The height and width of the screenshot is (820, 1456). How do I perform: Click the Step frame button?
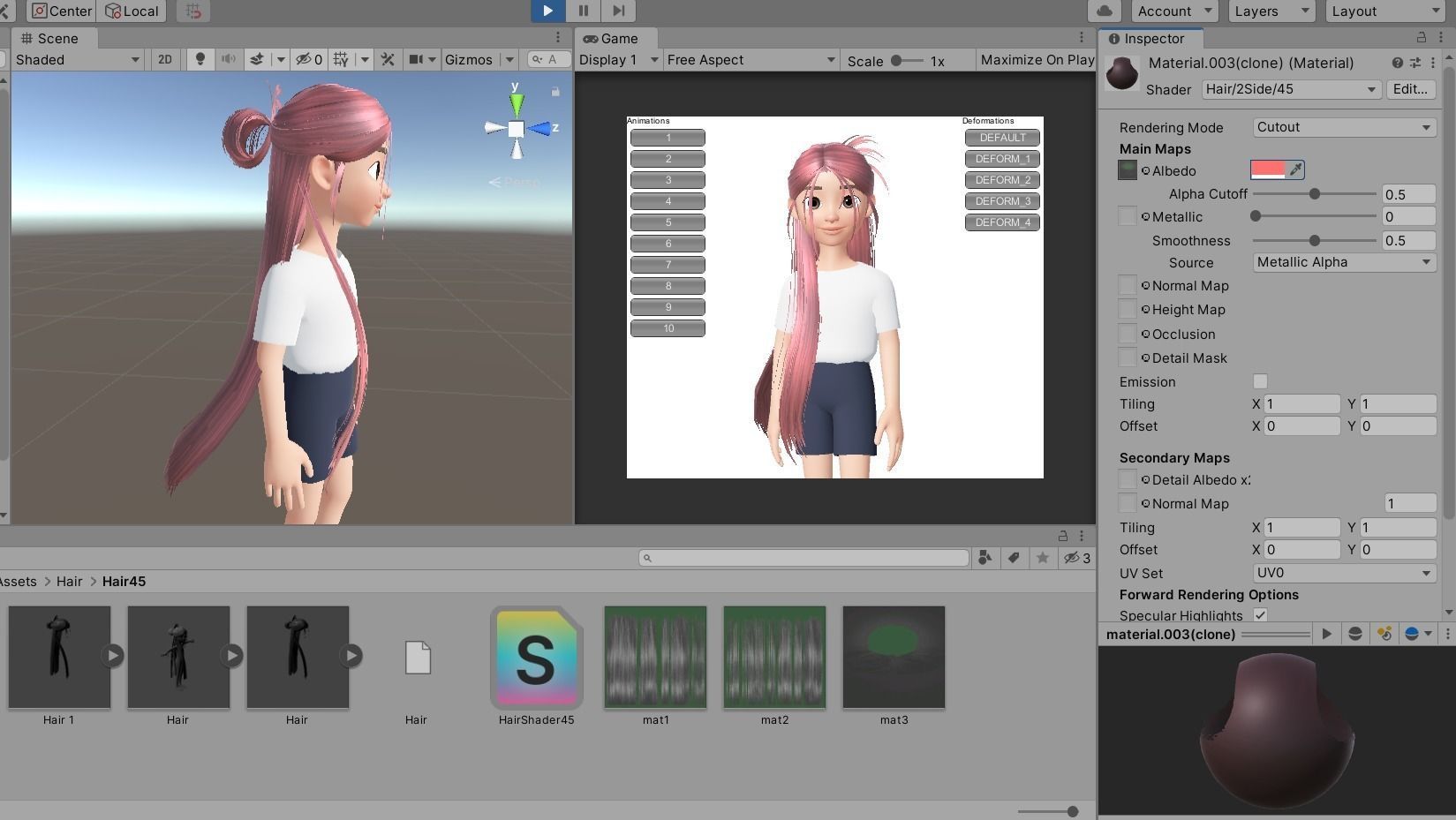pos(618,11)
